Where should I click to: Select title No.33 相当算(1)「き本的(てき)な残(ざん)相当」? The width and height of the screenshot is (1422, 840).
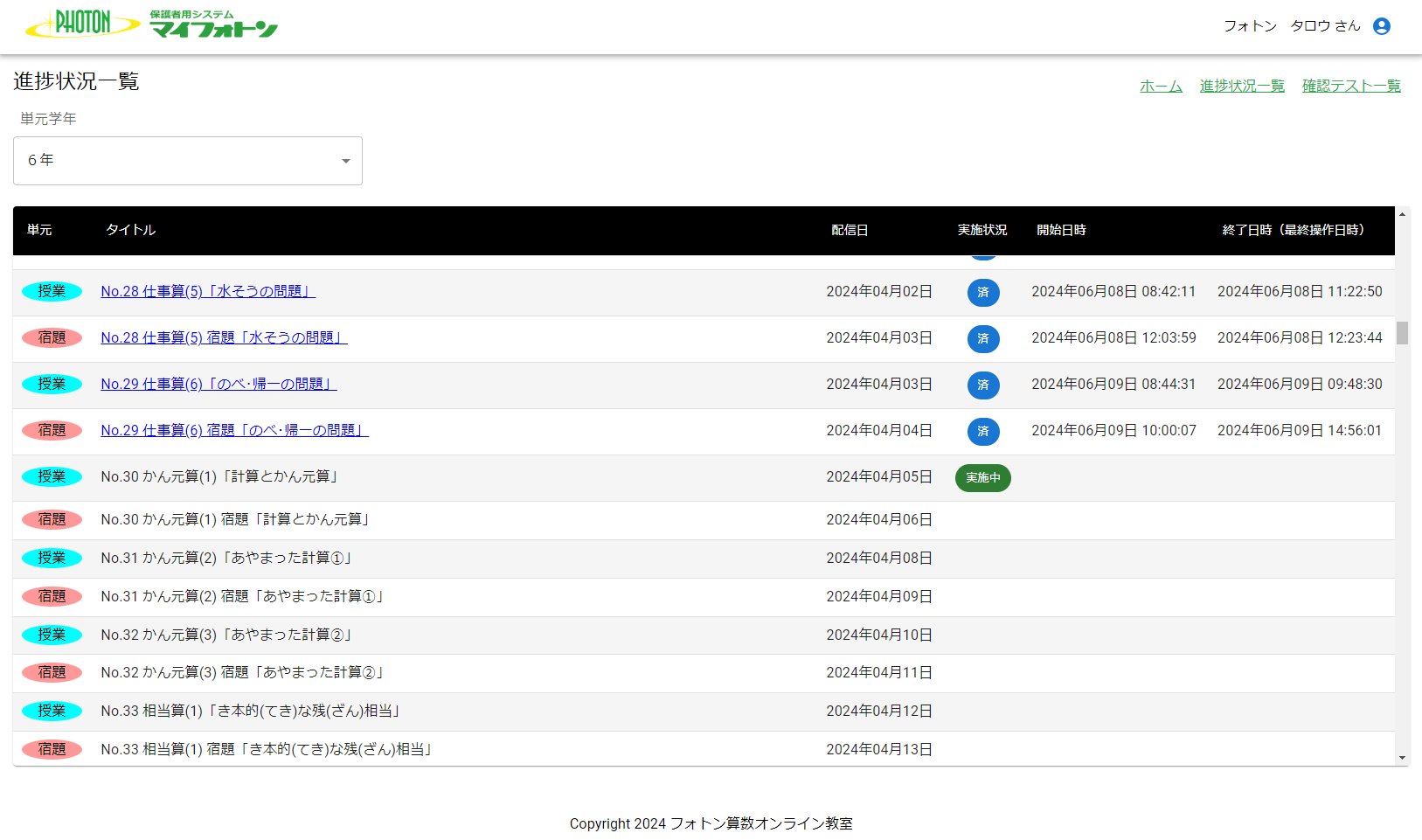coord(253,711)
